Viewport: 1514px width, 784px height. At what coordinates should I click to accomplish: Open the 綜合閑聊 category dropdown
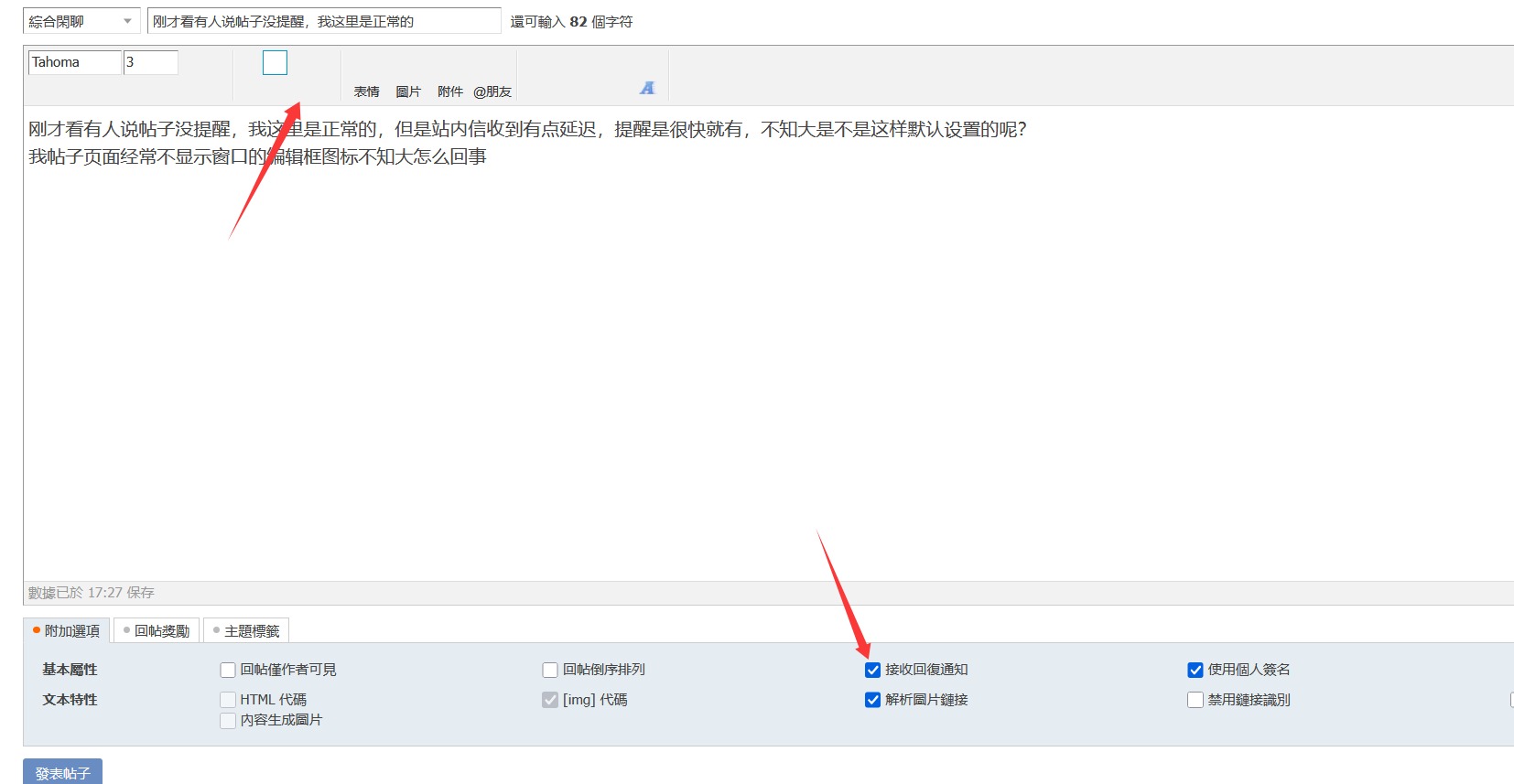point(81,21)
